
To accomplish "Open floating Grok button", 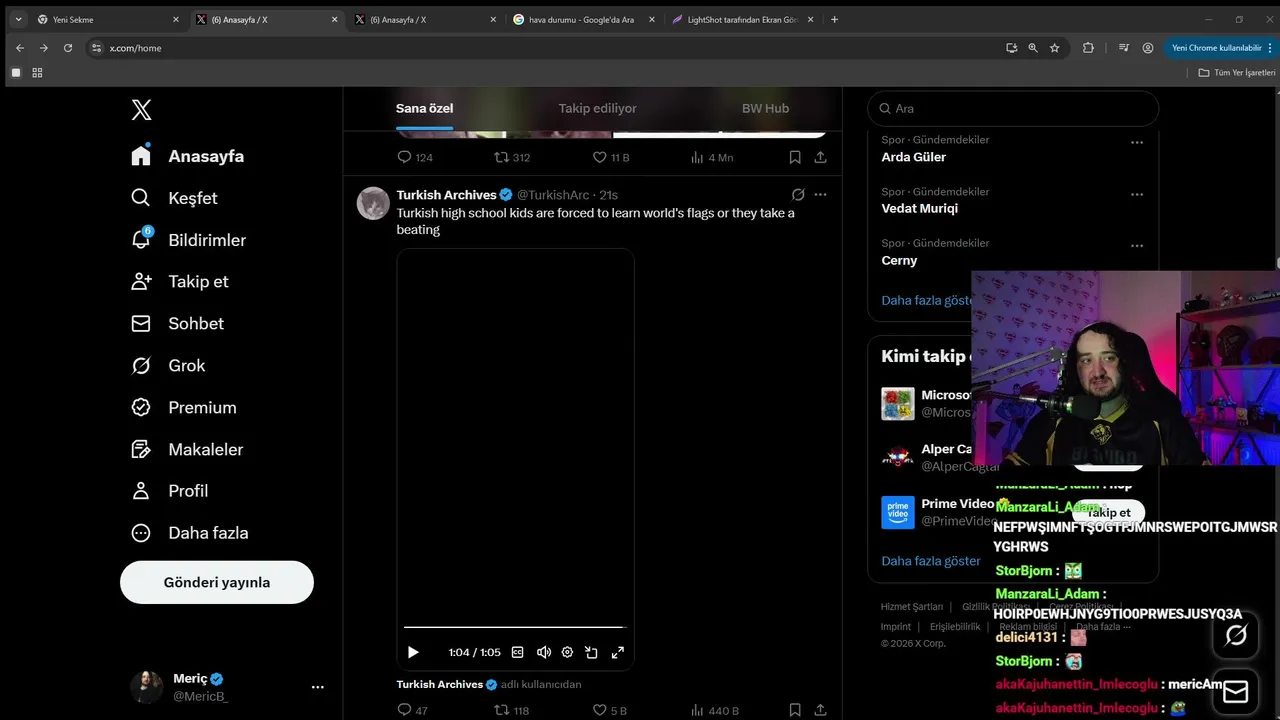I will point(1235,635).
